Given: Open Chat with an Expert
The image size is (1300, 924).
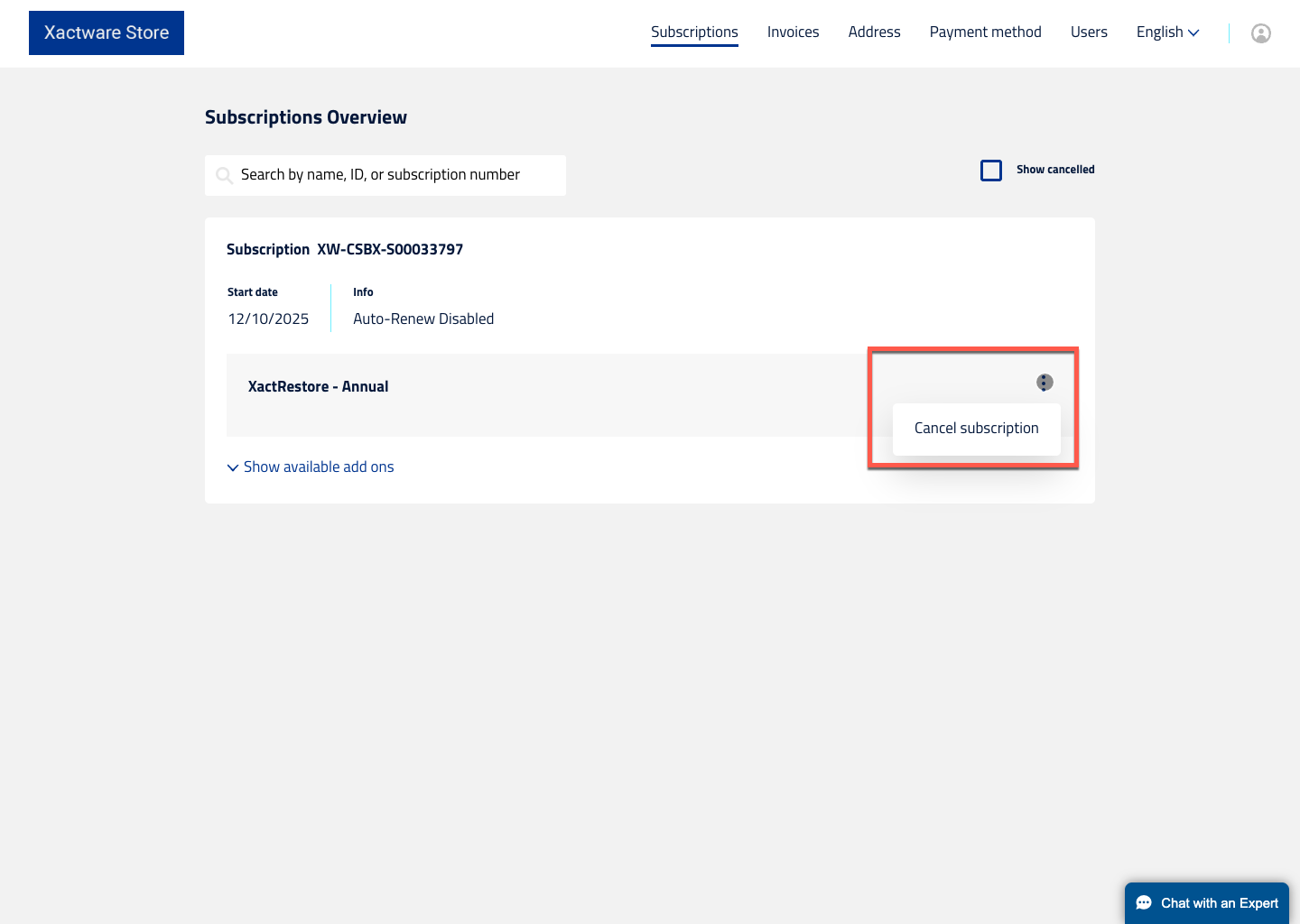Looking at the screenshot, I should coord(1219,903).
